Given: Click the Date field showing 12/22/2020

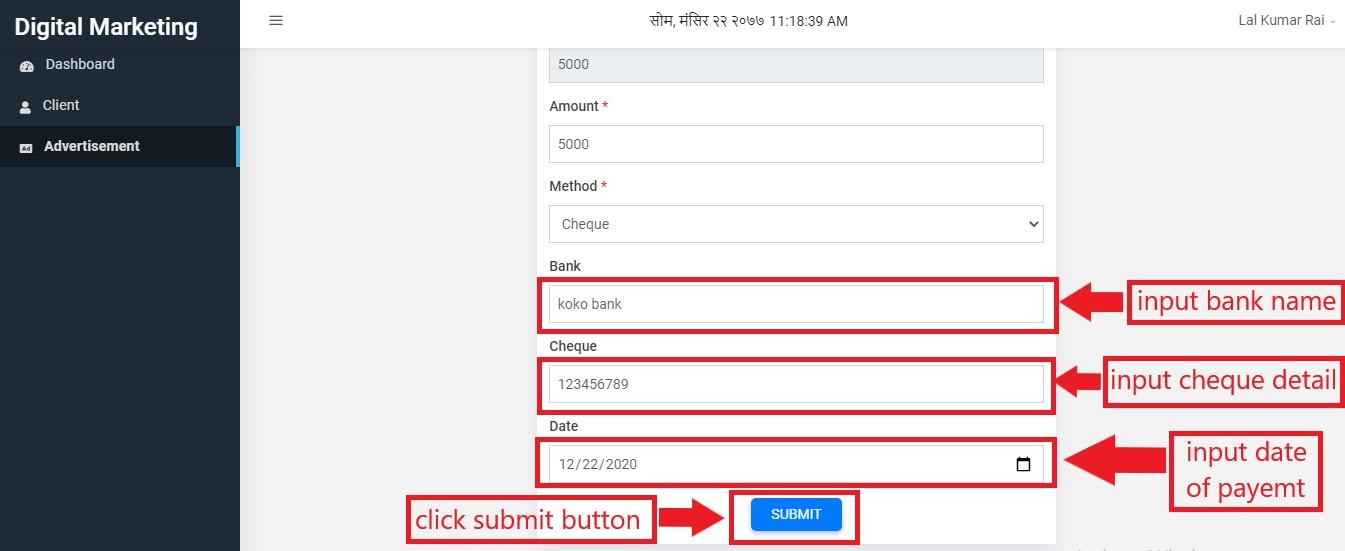Looking at the screenshot, I should pos(796,464).
